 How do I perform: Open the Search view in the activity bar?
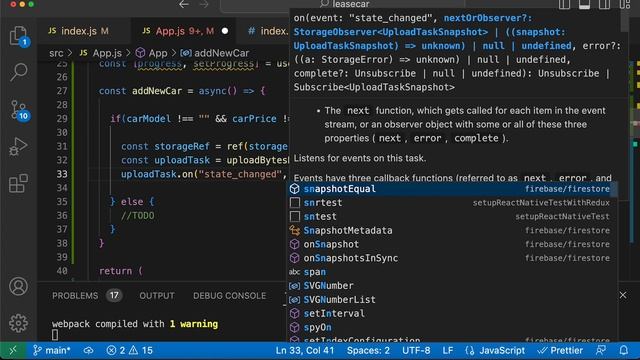coord(18,72)
